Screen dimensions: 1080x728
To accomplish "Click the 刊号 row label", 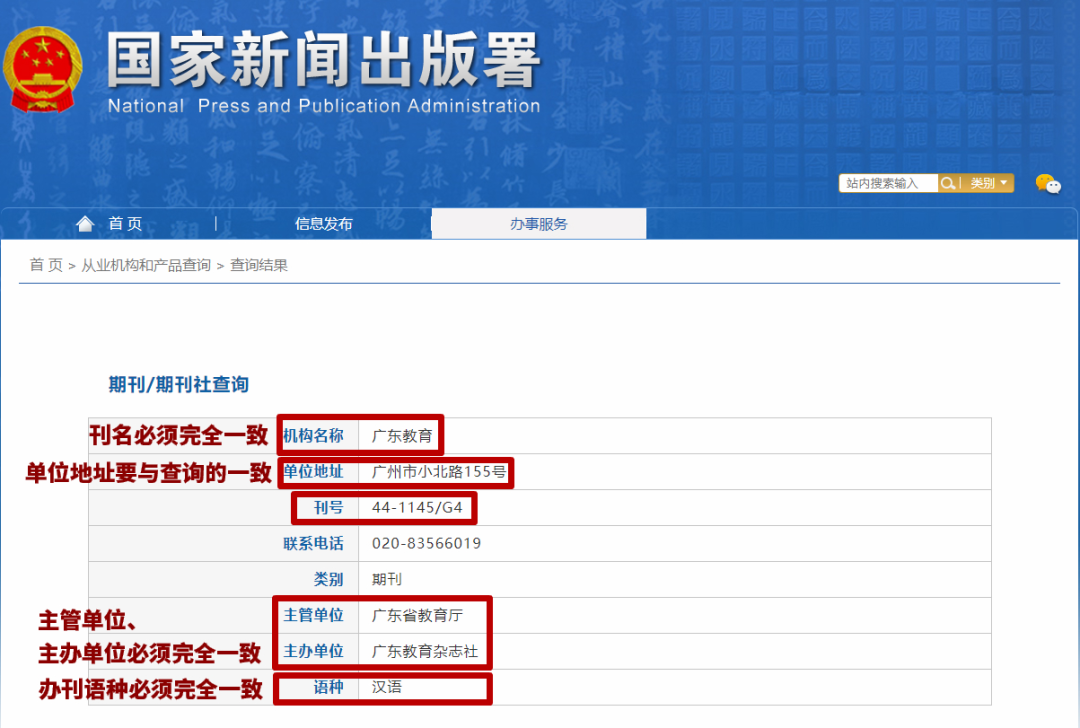I will pos(329,508).
